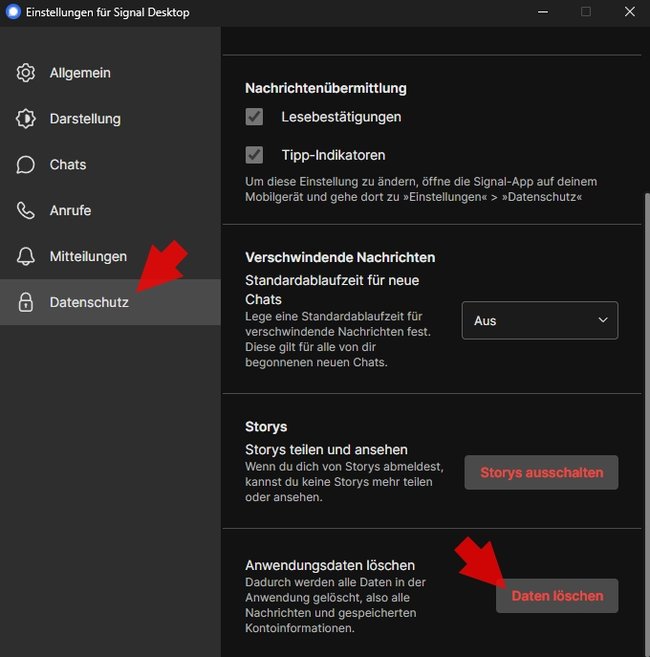650x657 pixels.
Task: Select the Datenschutz label in sidebar
Action: [89, 302]
